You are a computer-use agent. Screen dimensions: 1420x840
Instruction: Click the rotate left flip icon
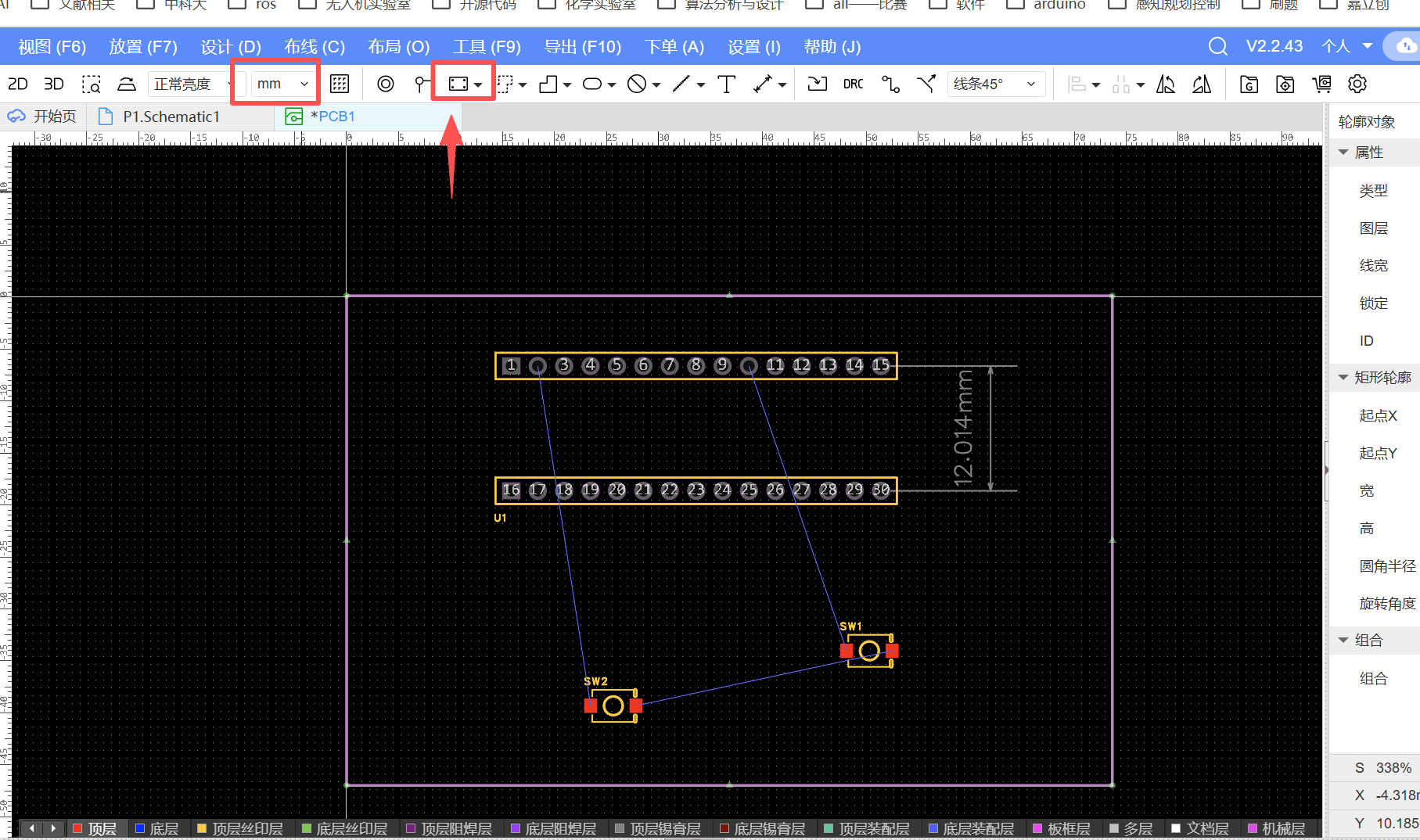[x=1166, y=84]
